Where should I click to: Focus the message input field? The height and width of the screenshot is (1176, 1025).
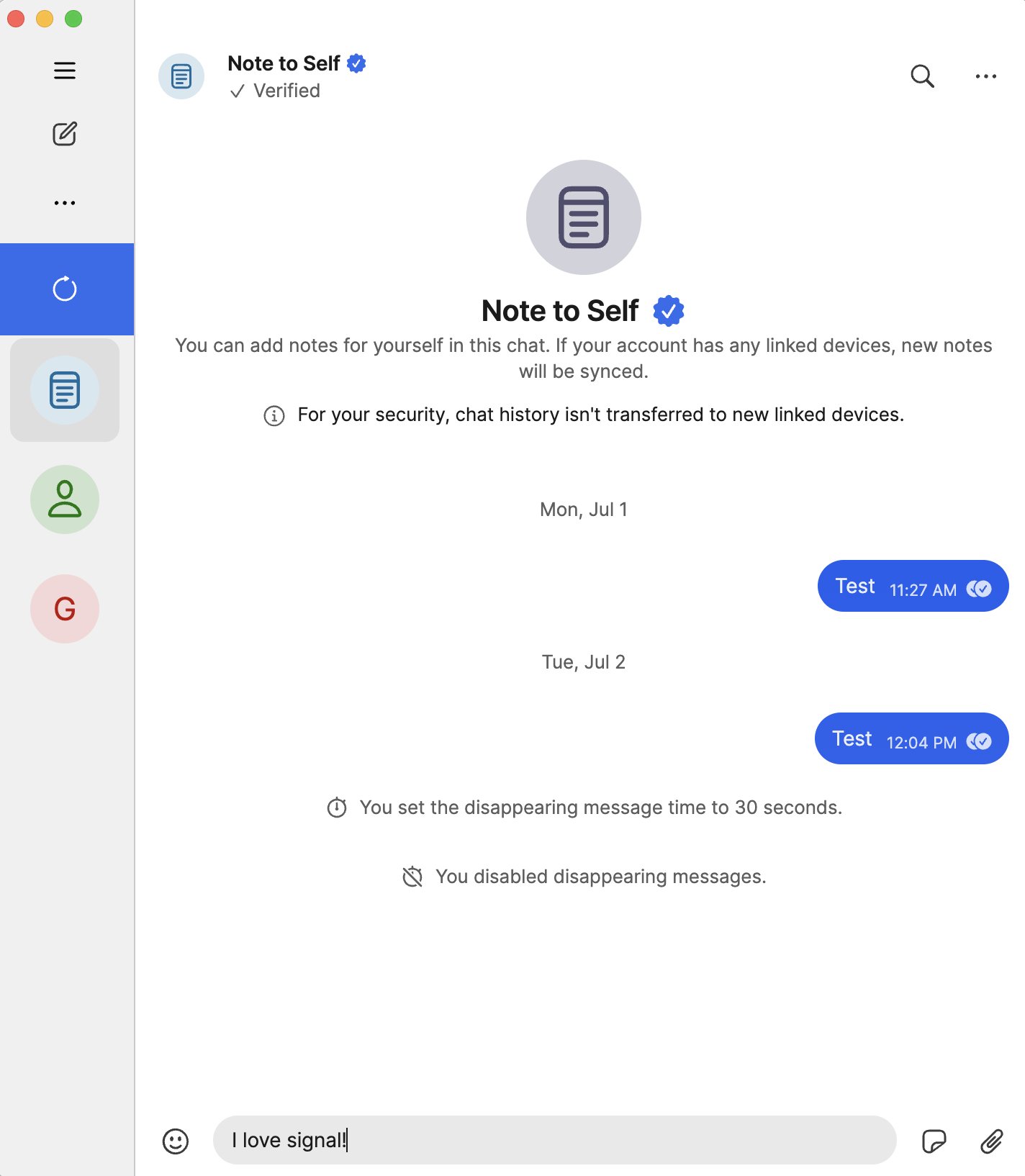[x=554, y=1140]
